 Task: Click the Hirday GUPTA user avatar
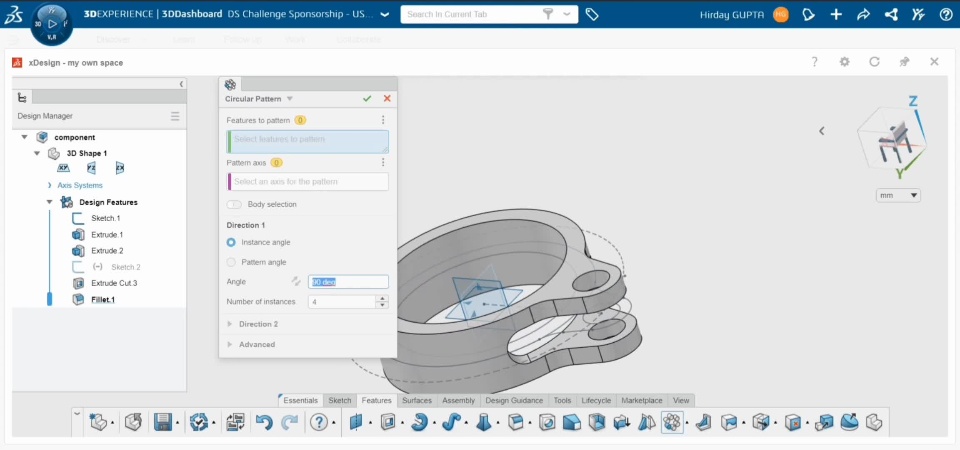(781, 15)
